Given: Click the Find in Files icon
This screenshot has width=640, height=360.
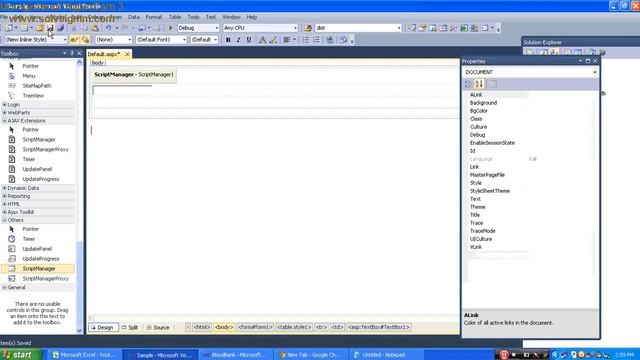Looking at the screenshot, I should coord(308,28).
